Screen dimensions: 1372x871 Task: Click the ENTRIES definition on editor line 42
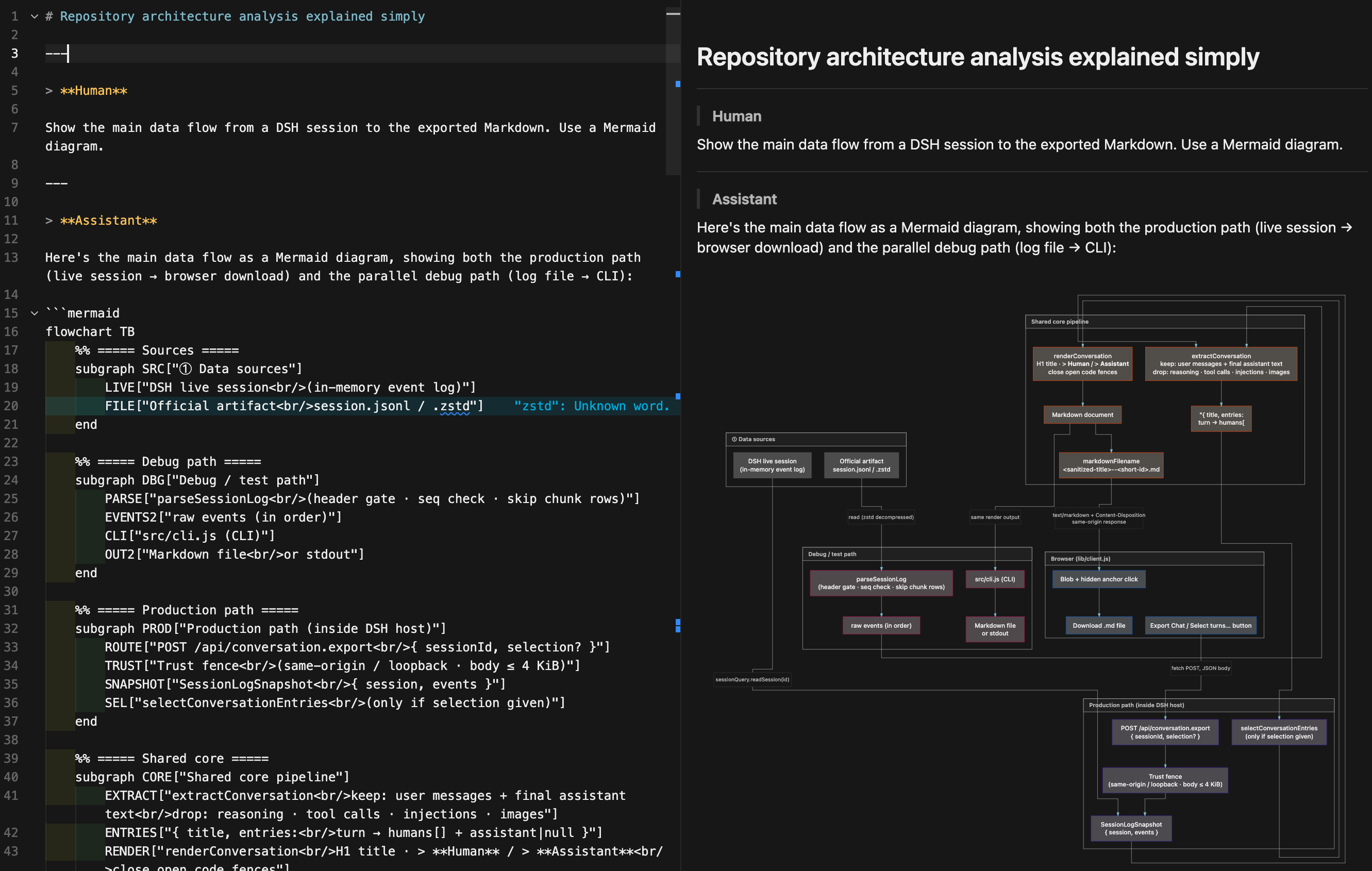(x=354, y=833)
